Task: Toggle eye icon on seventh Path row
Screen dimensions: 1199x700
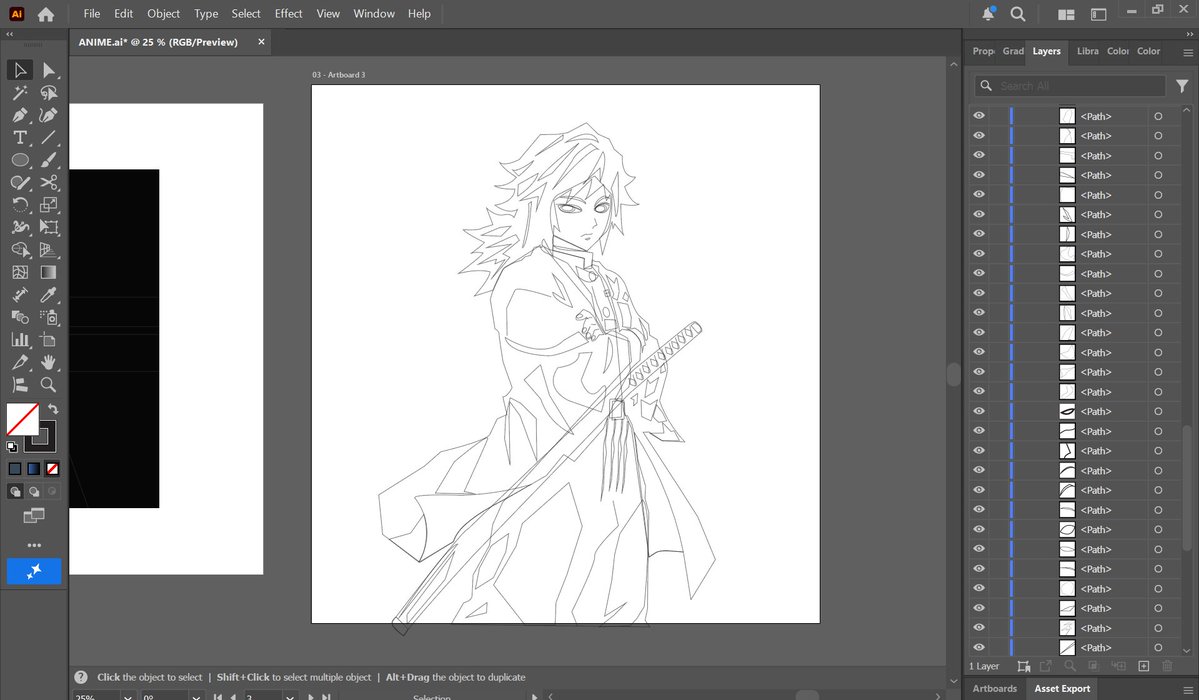Action: point(979,234)
